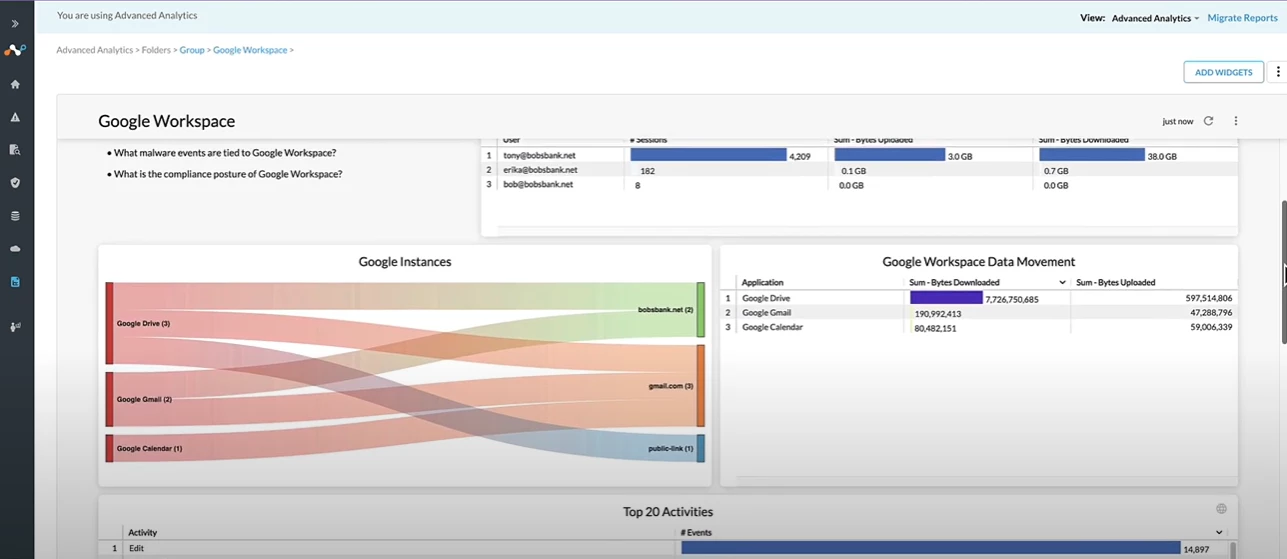Click the 7,726,750,685 bytes downloaded bar
The height and width of the screenshot is (559, 1287).
(946, 298)
